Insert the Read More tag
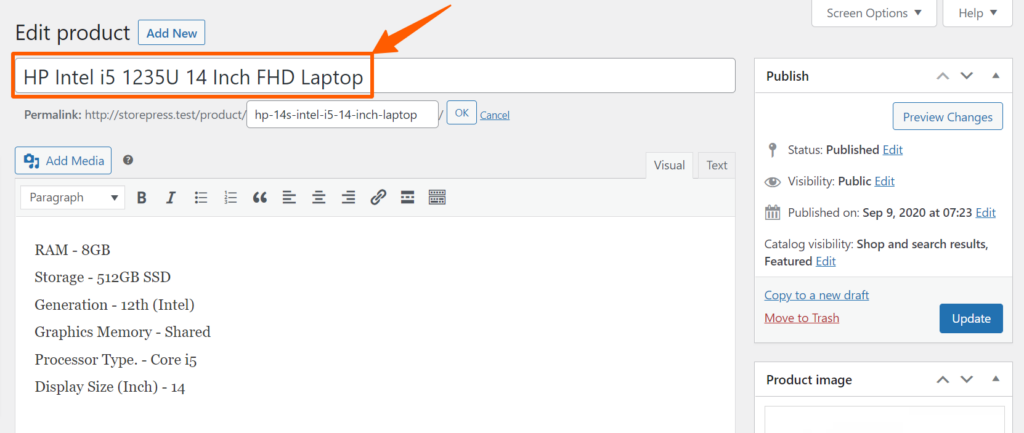Image resolution: width=1024 pixels, height=433 pixels. (408, 198)
